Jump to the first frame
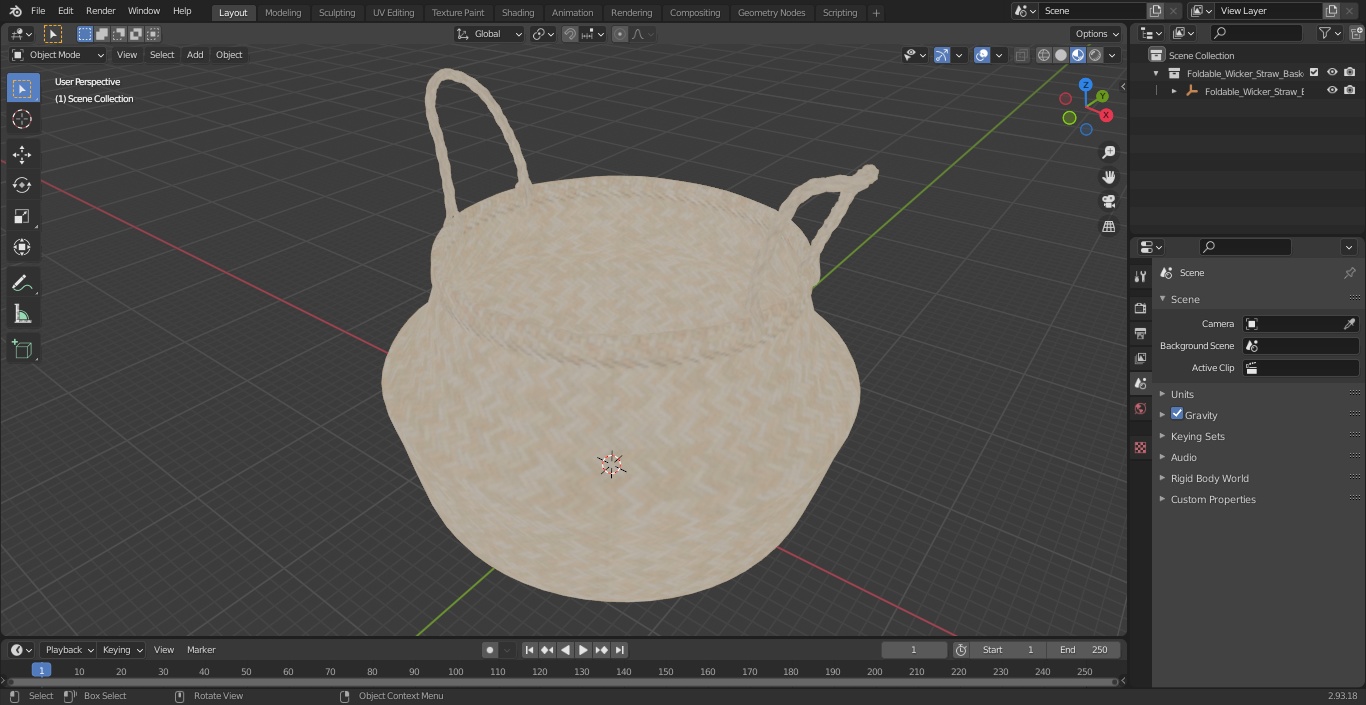Image resolution: width=1366 pixels, height=705 pixels. tap(530, 650)
